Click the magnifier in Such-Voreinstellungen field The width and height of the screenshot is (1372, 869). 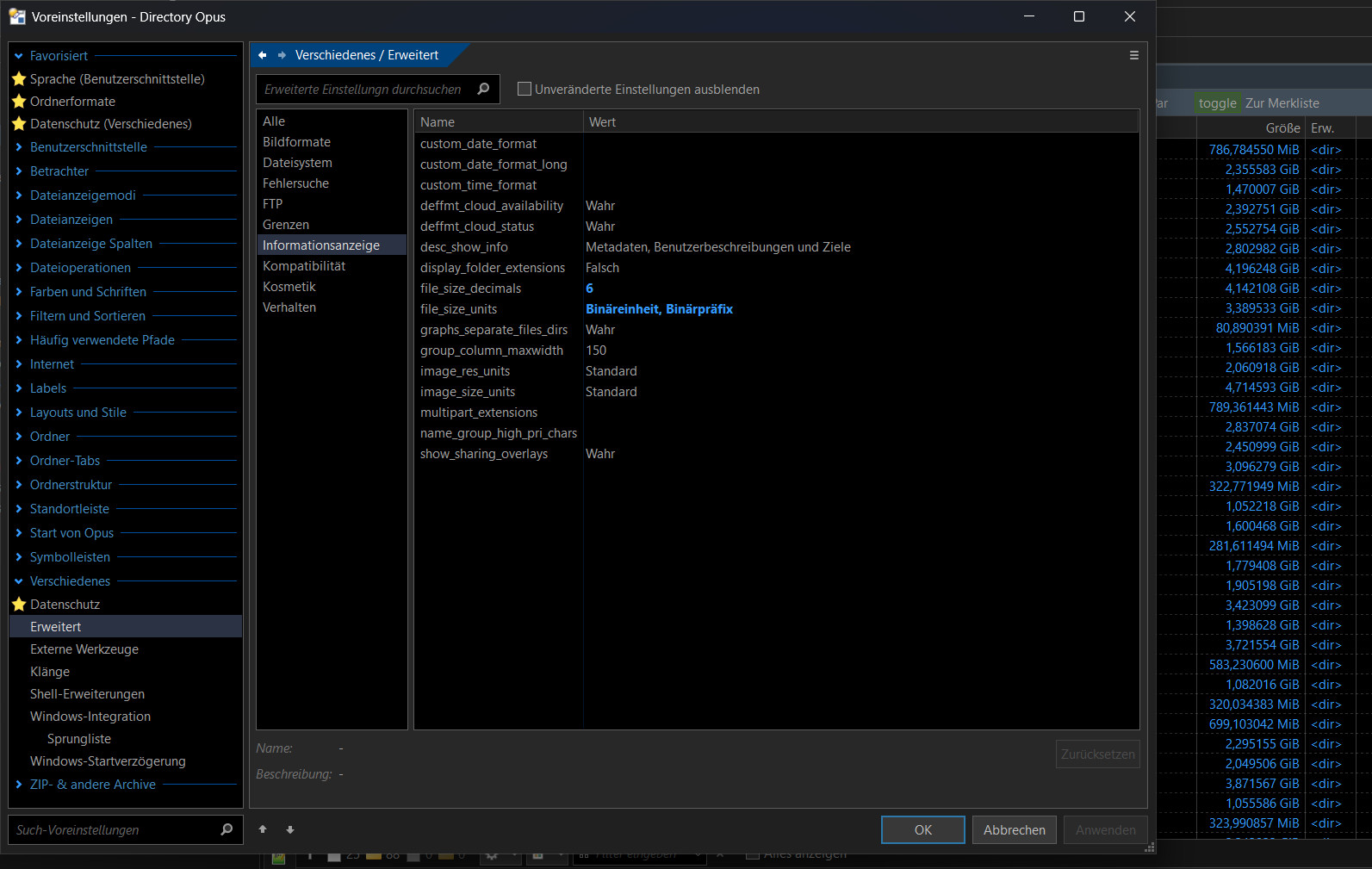(x=227, y=829)
